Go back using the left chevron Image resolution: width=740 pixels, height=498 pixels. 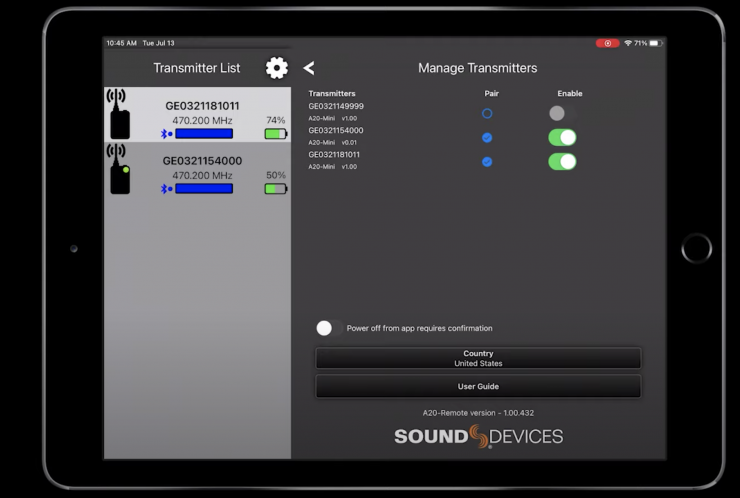pos(309,68)
